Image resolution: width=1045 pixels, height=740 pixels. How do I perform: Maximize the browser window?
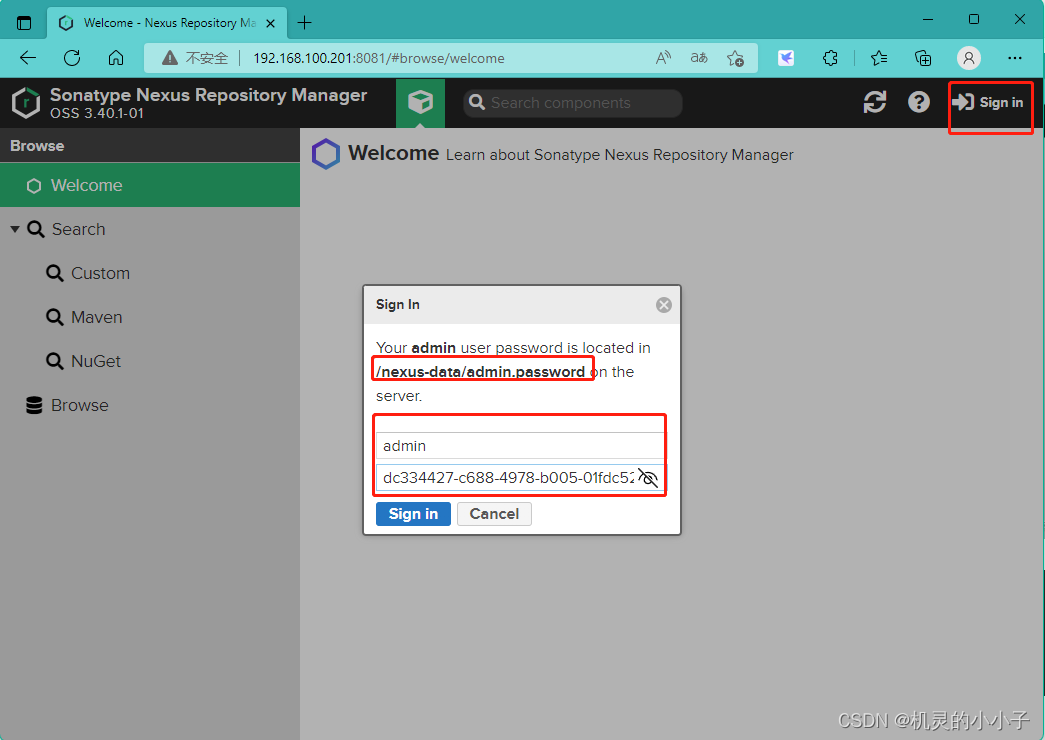tap(974, 19)
